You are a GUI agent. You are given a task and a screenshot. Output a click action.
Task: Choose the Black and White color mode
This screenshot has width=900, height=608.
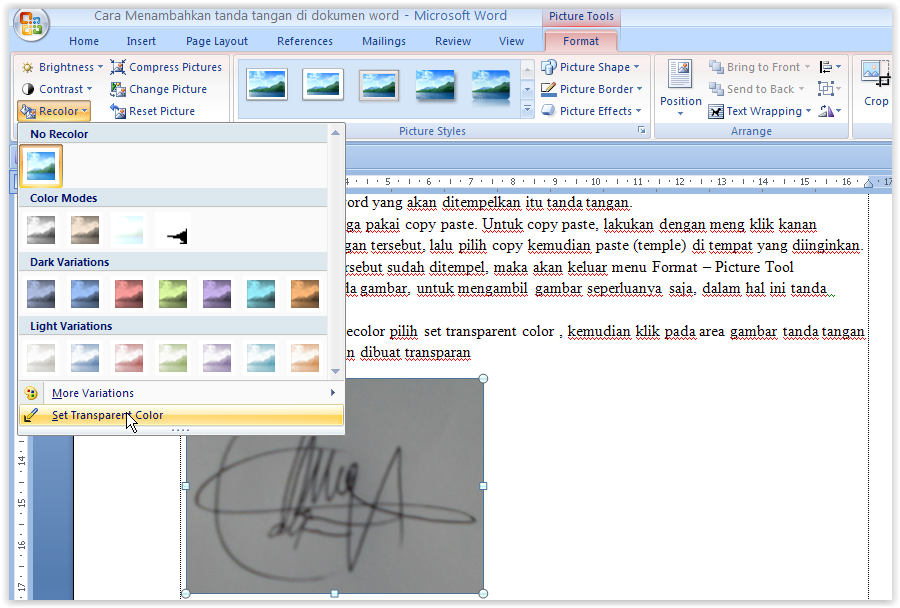click(173, 230)
